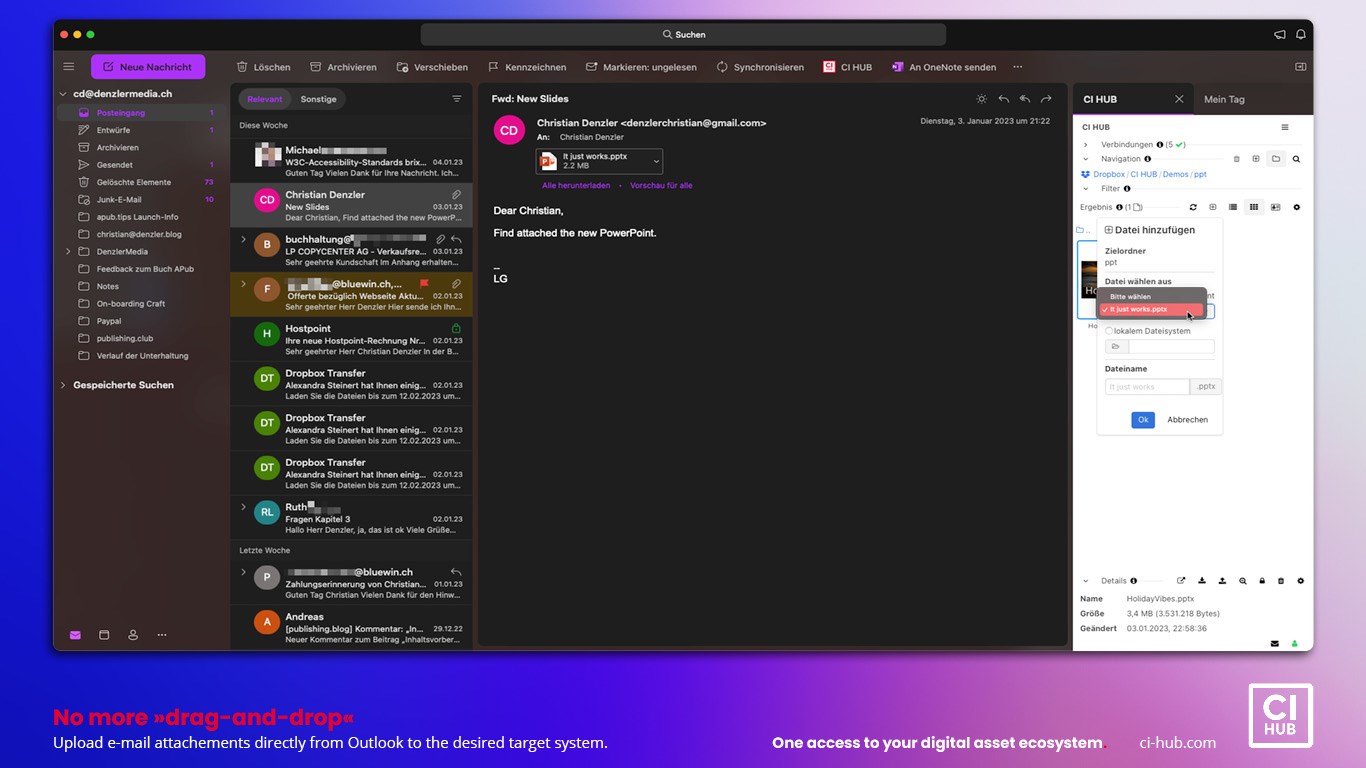Reply all to the open email

[x=1025, y=99]
